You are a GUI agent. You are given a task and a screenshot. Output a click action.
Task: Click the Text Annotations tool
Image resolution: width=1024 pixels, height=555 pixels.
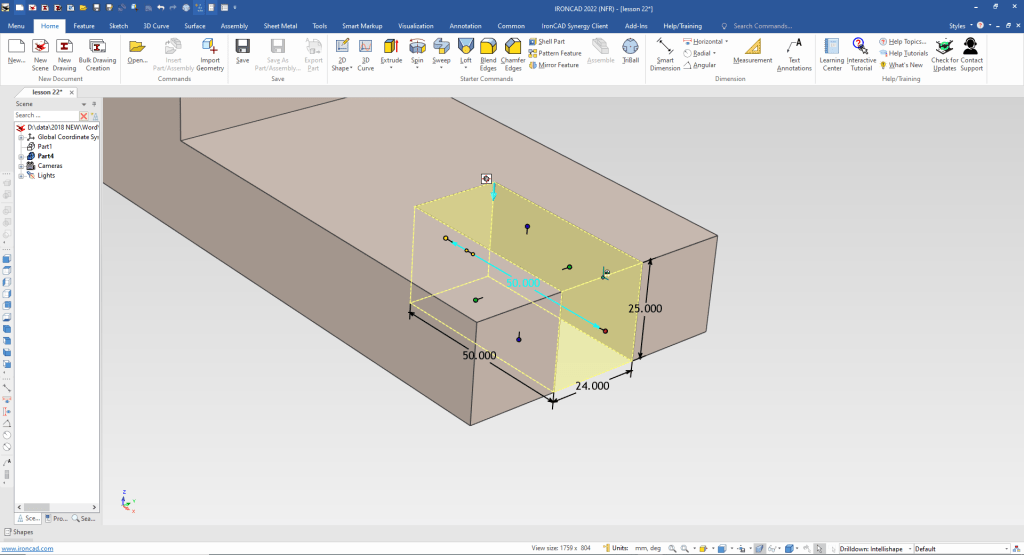point(794,50)
